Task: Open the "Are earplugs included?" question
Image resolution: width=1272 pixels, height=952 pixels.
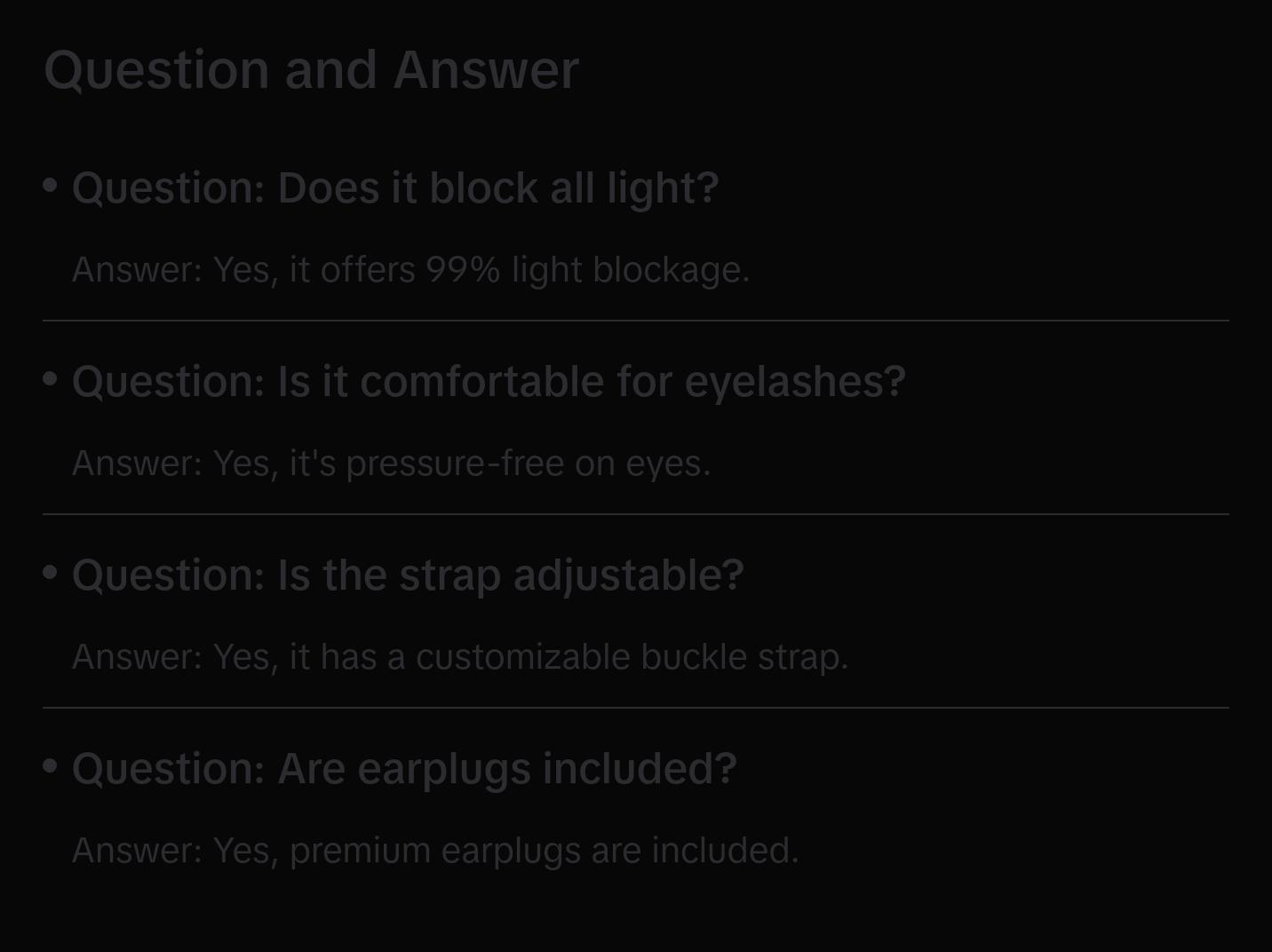Action: [x=404, y=769]
